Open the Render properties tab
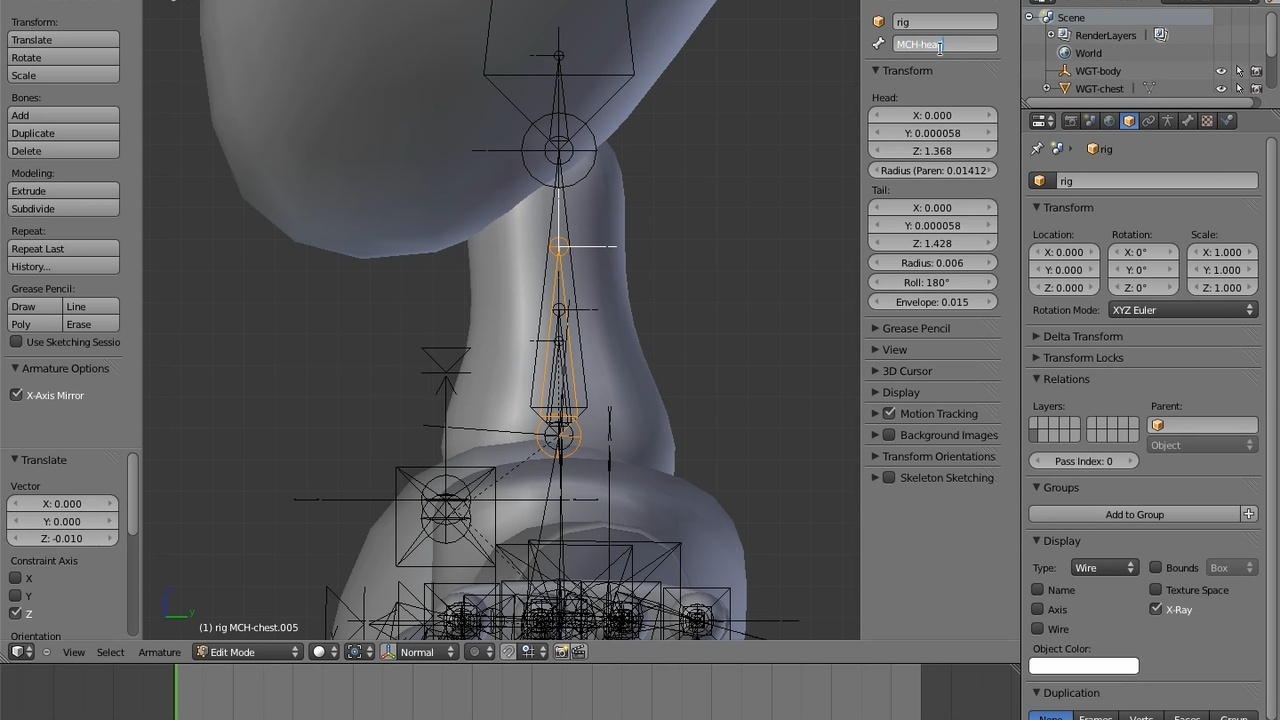 [x=1071, y=120]
